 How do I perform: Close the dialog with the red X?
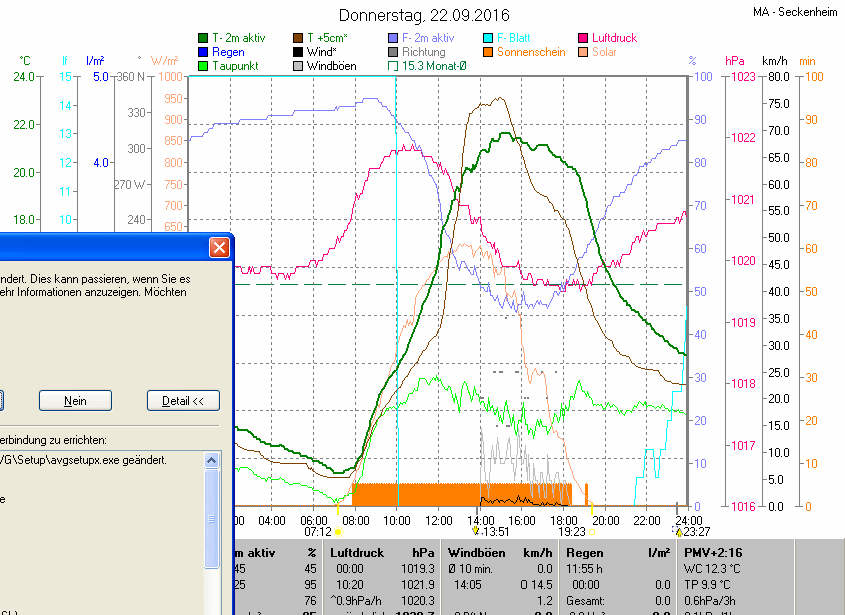[219, 247]
